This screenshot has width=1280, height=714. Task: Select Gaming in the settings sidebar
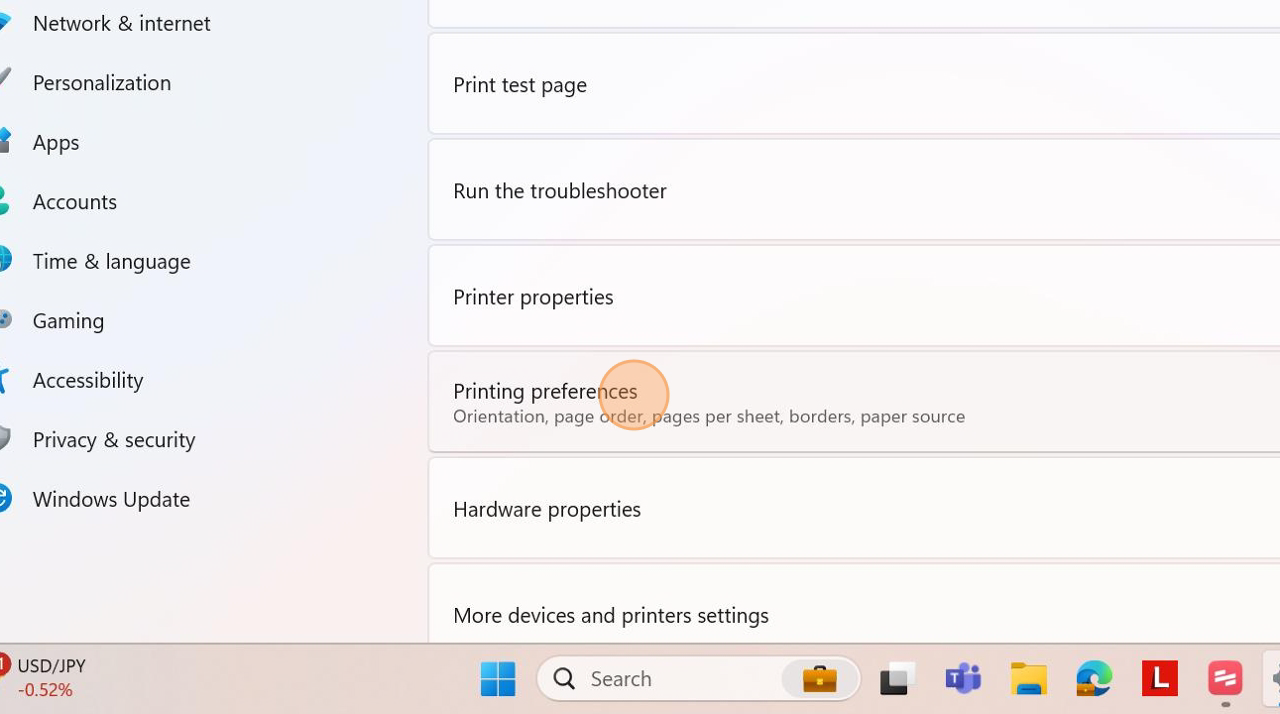point(68,320)
